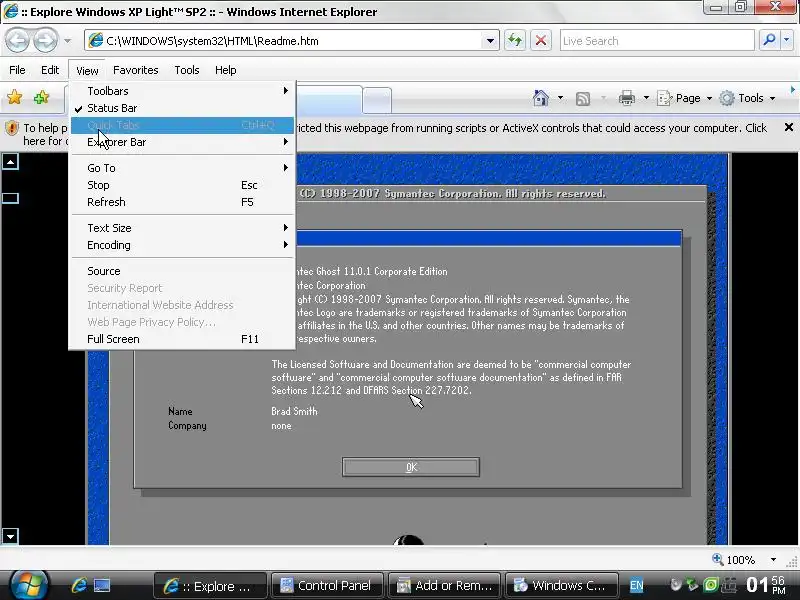Switch to the Control Panel taskbar button

pyautogui.click(x=327, y=586)
